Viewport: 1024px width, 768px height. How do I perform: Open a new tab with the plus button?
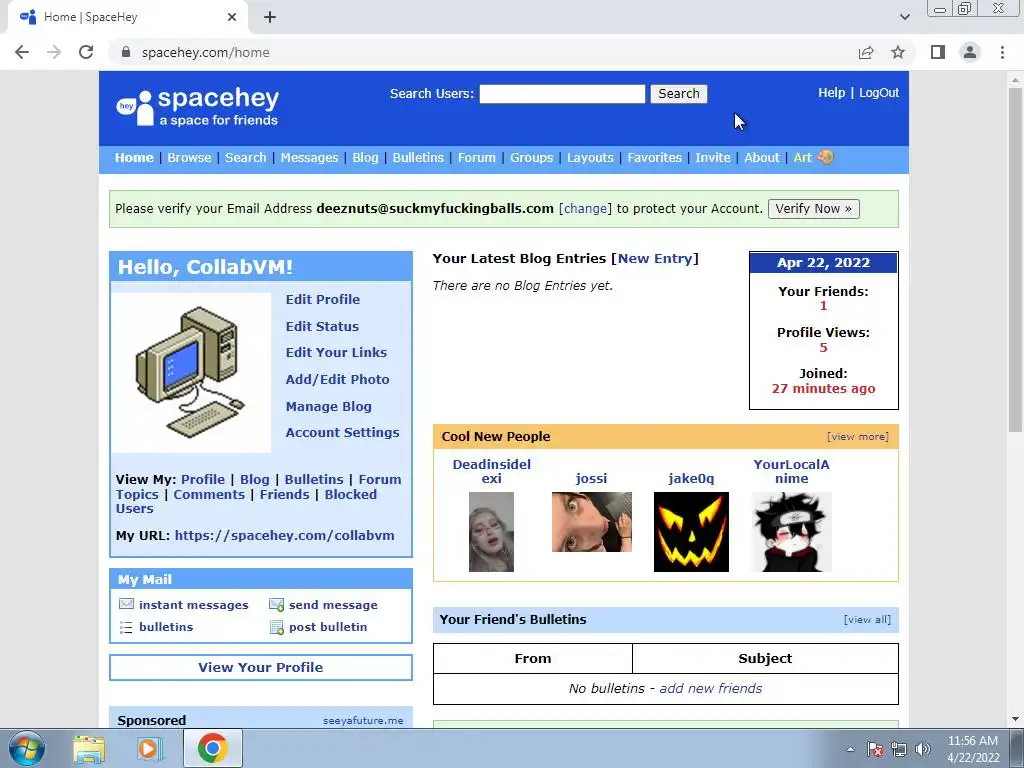pyautogui.click(x=270, y=17)
